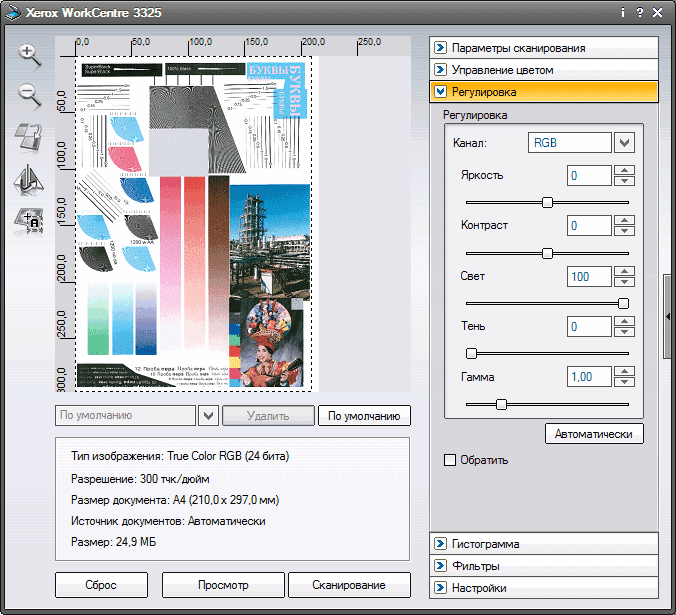
Task: Open help via the question mark icon
Action: pos(639,13)
